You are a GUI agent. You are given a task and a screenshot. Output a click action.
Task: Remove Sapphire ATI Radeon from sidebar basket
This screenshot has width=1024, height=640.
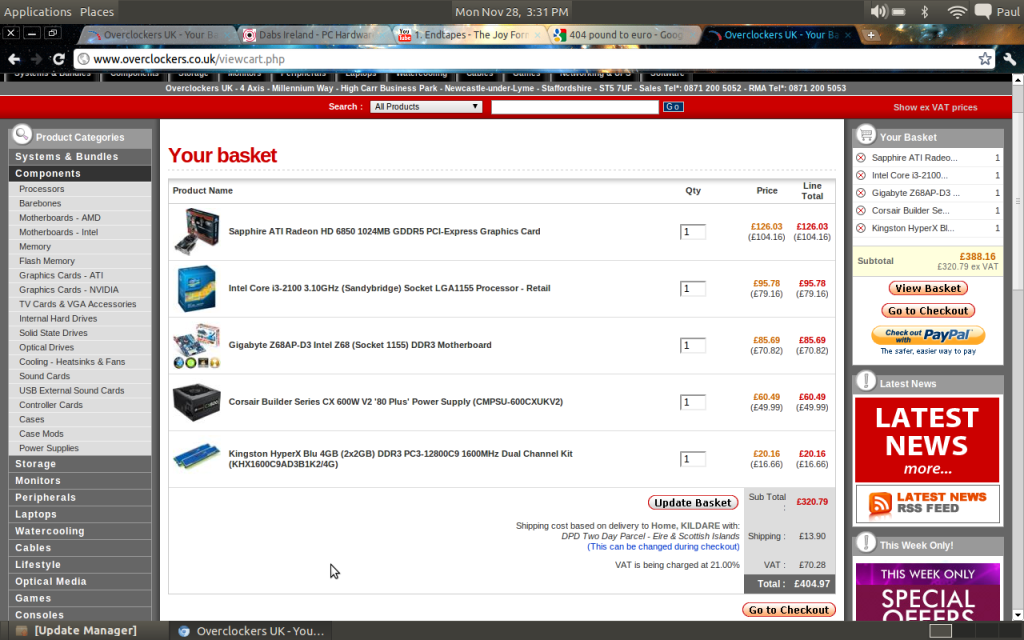tap(861, 158)
